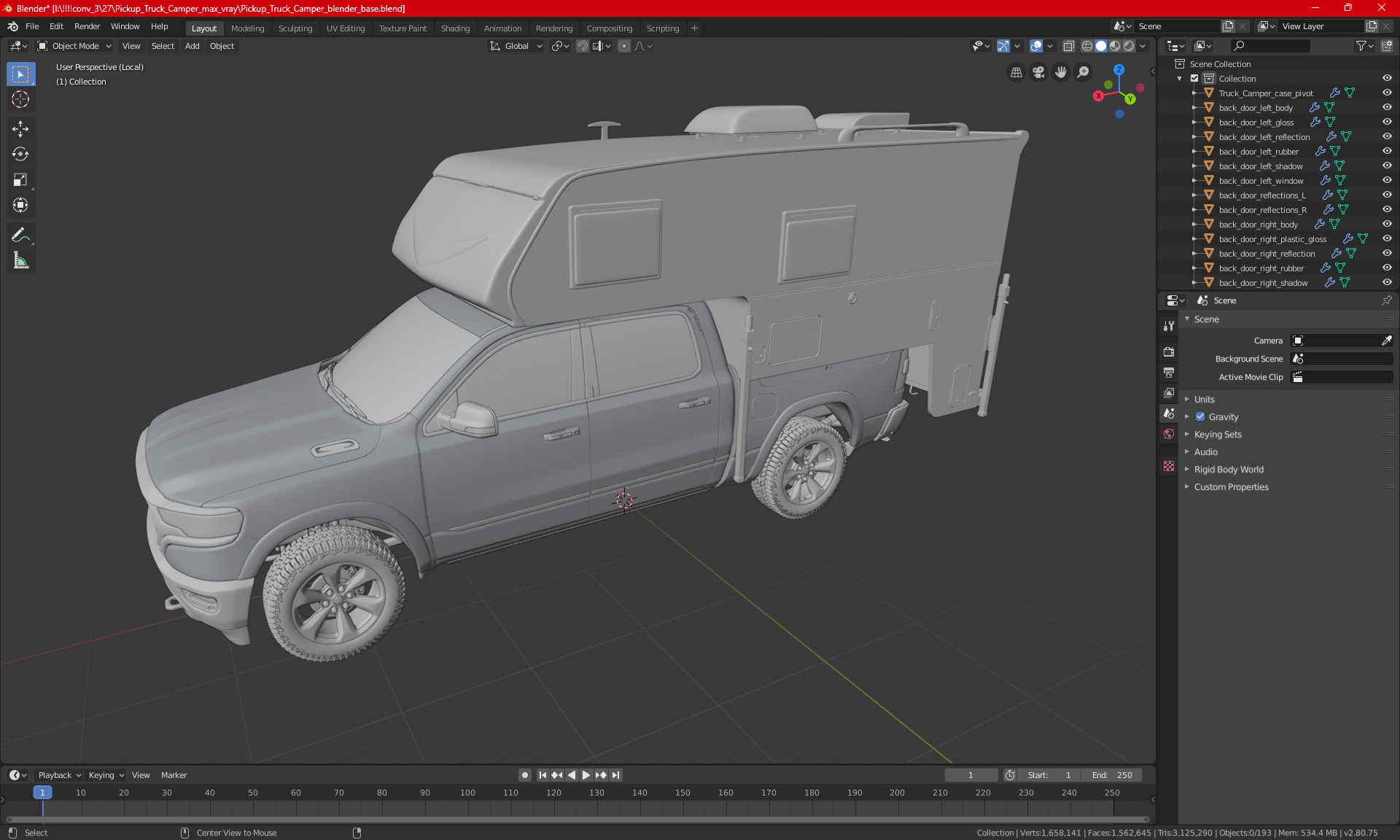Viewport: 1400px width, 840px height.
Task: Play animation in reverse
Action: (572, 775)
